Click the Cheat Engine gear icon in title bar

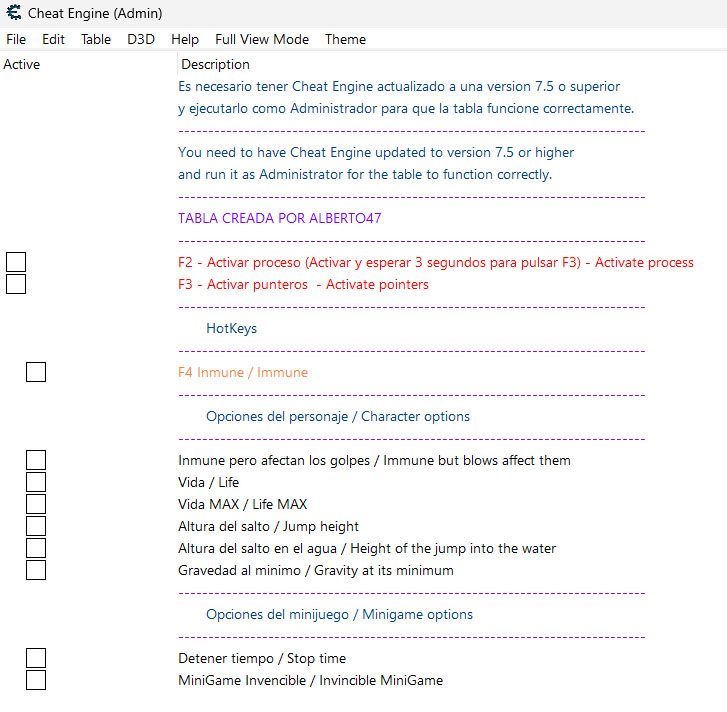14,13
